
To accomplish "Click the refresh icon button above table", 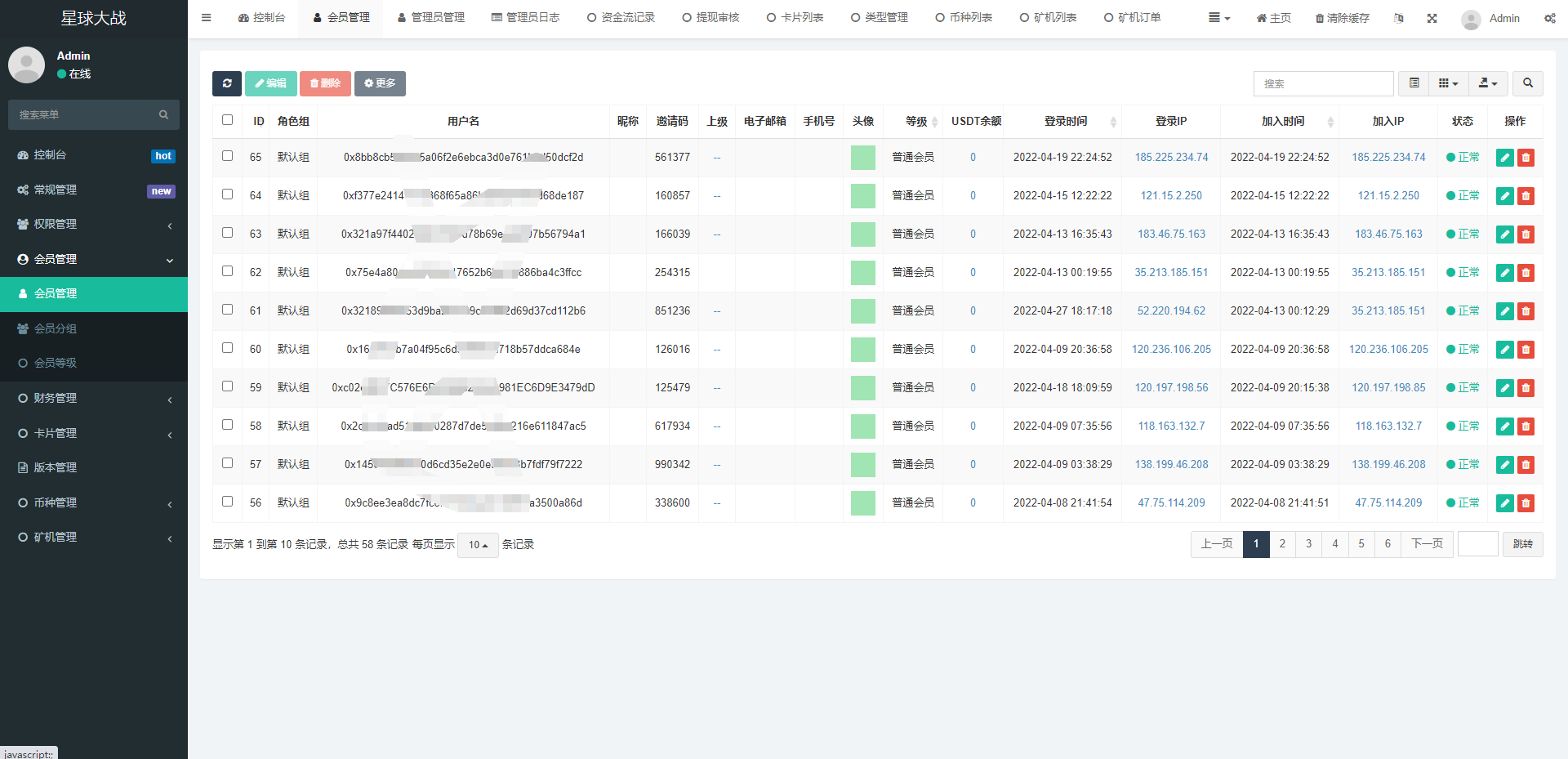I will (227, 83).
